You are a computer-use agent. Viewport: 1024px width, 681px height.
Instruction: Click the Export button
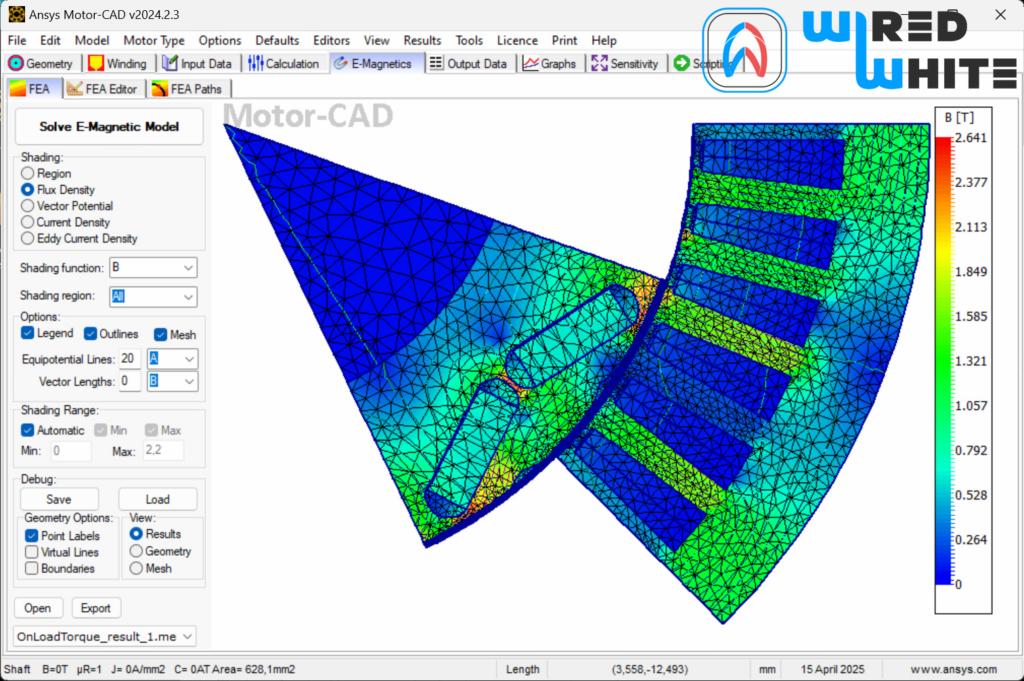pyautogui.click(x=95, y=608)
